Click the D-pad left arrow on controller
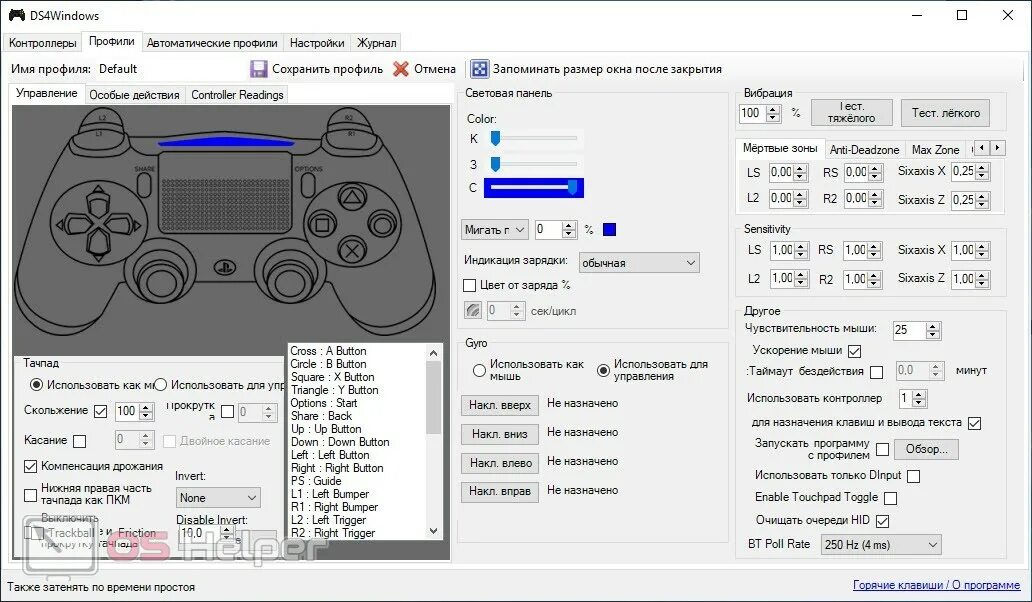The image size is (1032, 602). (x=72, y=224)
